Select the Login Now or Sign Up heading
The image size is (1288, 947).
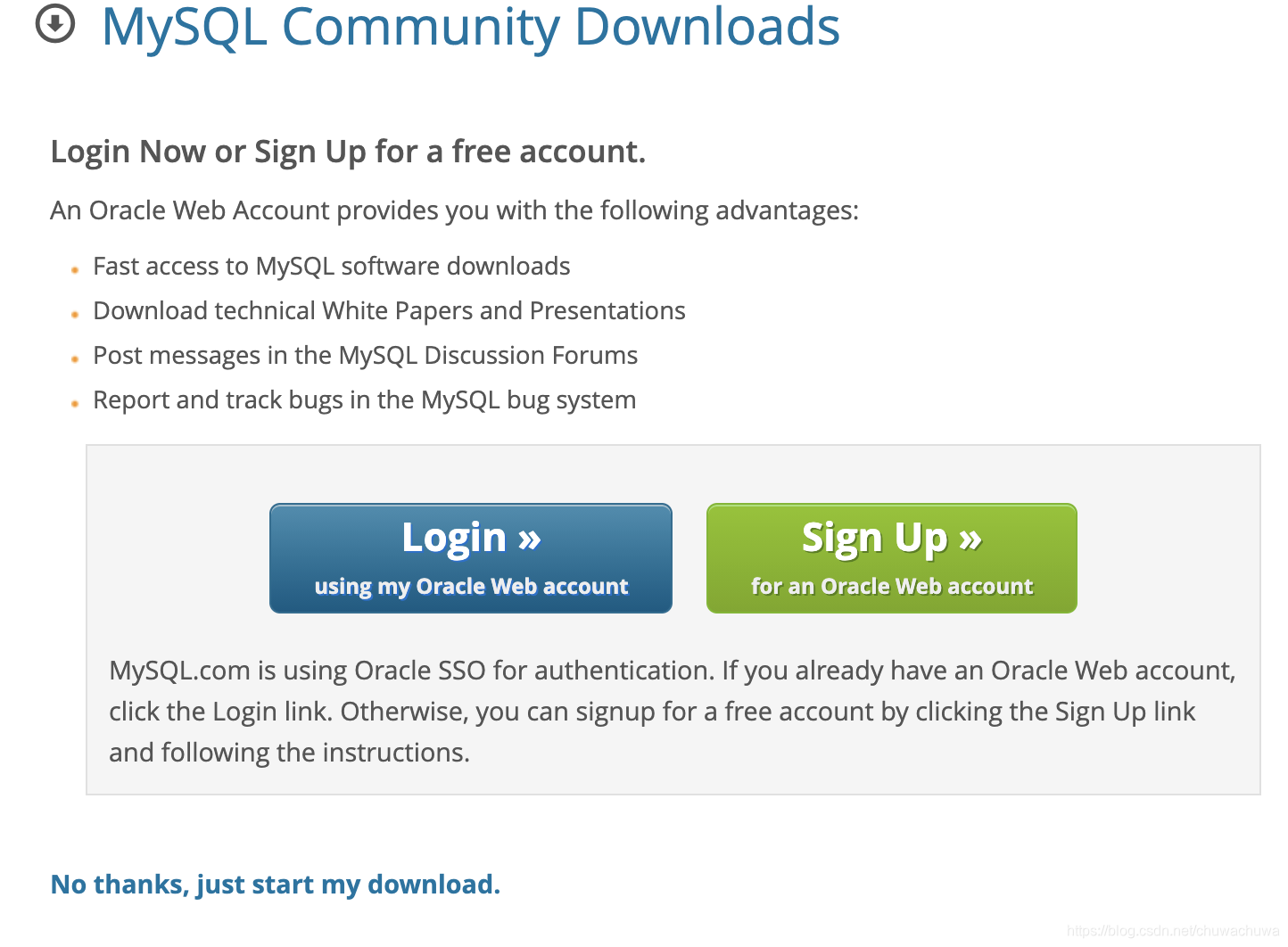349,151
